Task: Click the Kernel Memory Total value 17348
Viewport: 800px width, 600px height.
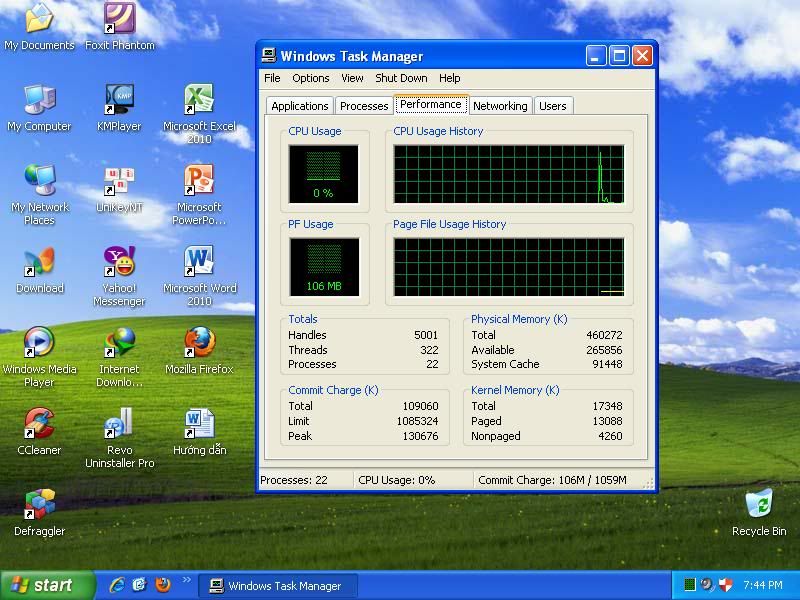Action: click(x=607, y=406)
